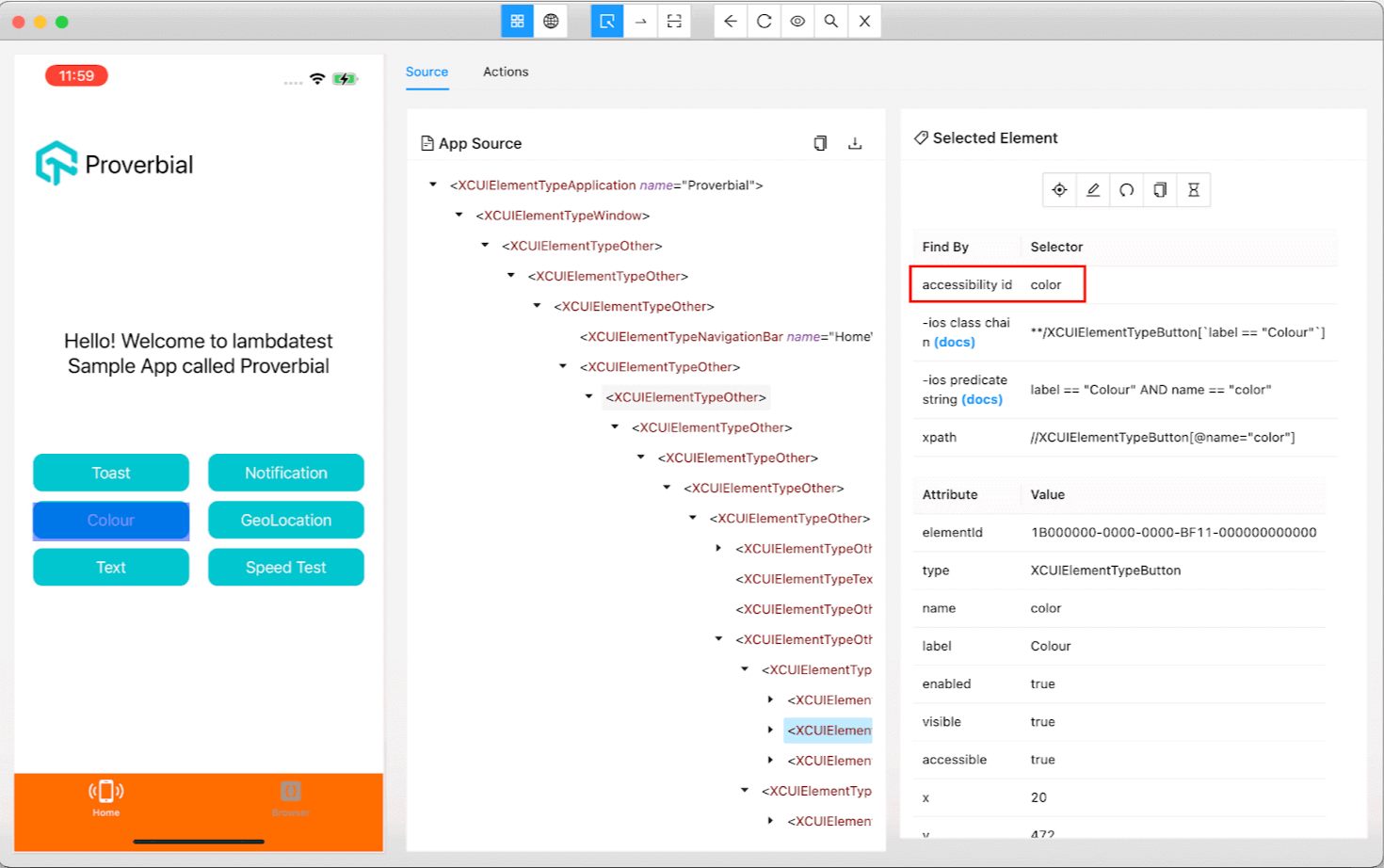Tap the selected element crosshair icon
This screenshot has height=868, width=1384.
[x=1059, y=189]
